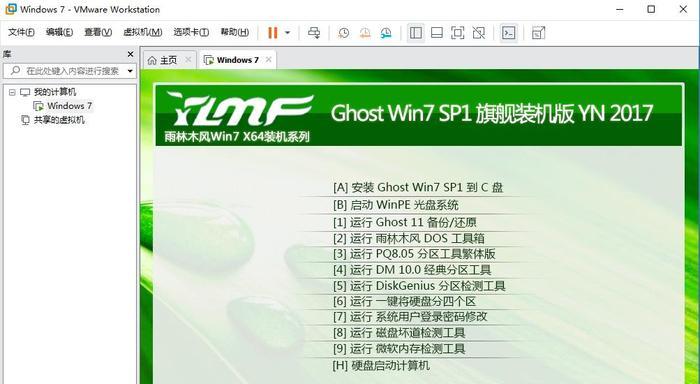700x384 pixels.
Task: Choose option [A] 安装 Ghost Win7 SP1
Action: tap(418, 187)
